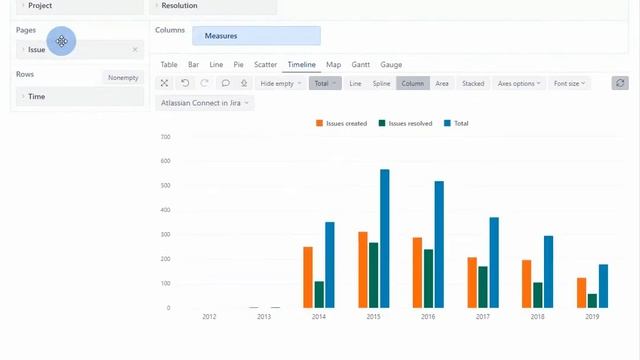Expand the Project dimension

click(x=22, y=5)
